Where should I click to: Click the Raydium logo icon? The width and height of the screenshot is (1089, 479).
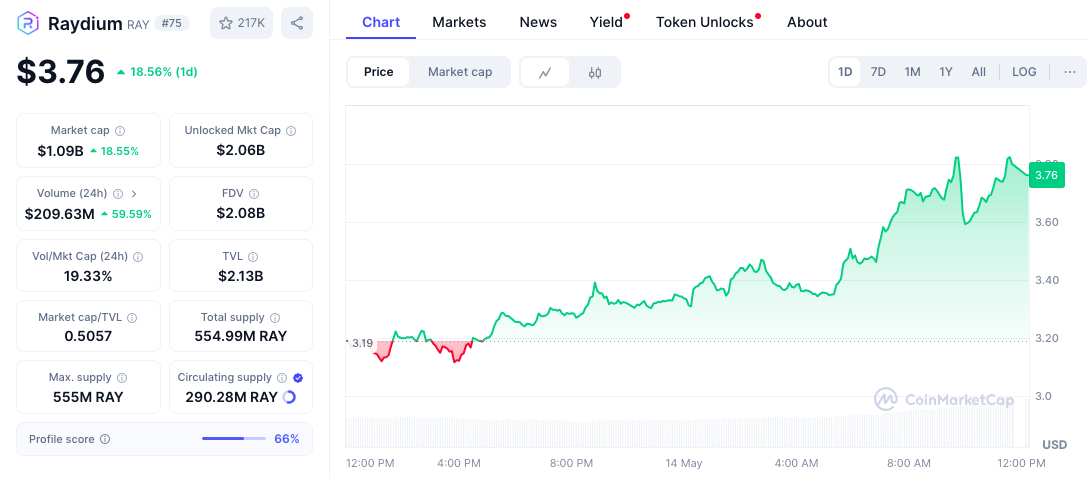click(28, 23)
